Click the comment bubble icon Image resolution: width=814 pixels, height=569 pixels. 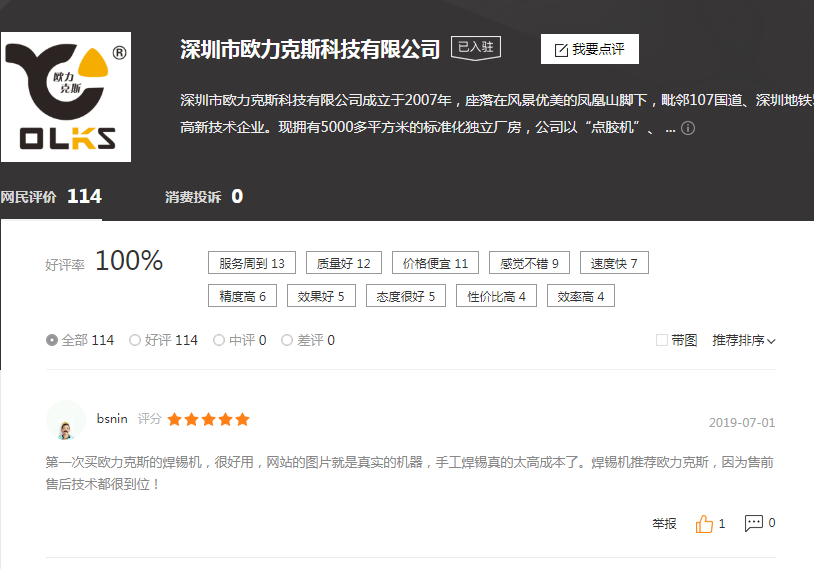(754, 523)
